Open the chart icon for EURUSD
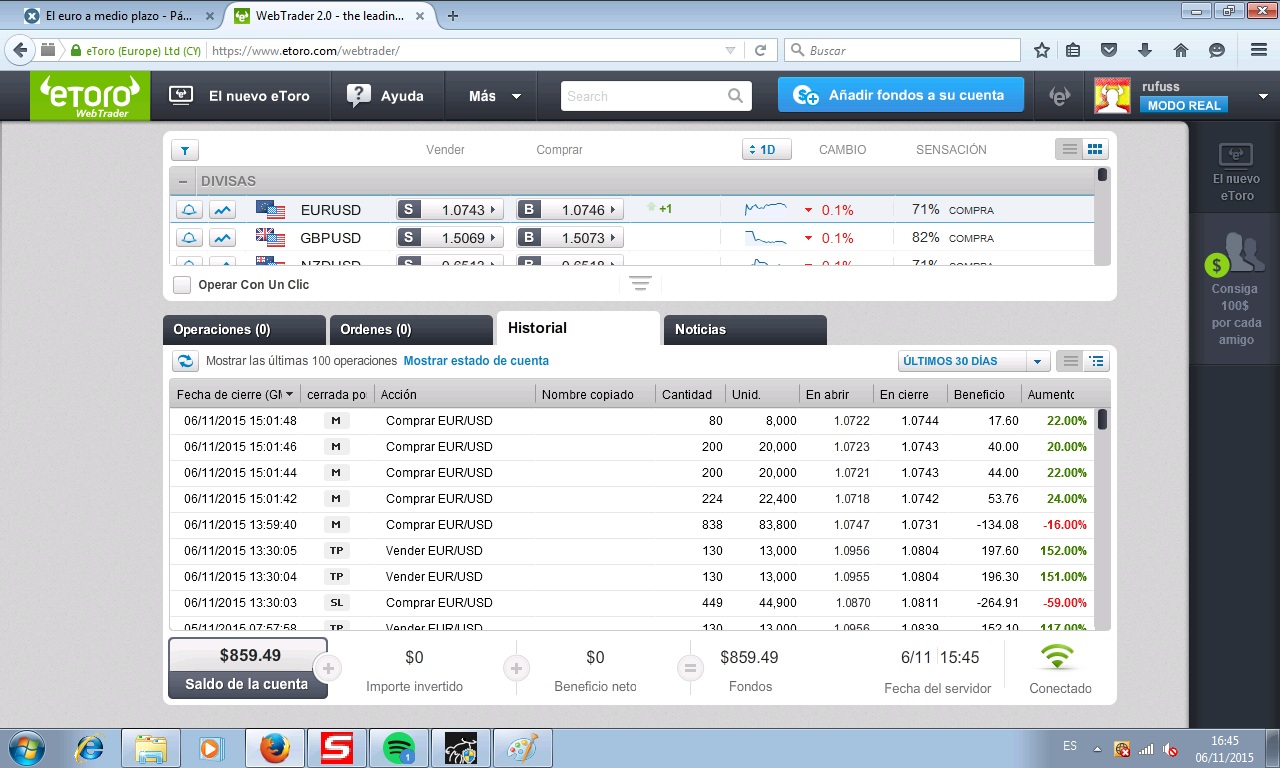 [x=222, y=210]
